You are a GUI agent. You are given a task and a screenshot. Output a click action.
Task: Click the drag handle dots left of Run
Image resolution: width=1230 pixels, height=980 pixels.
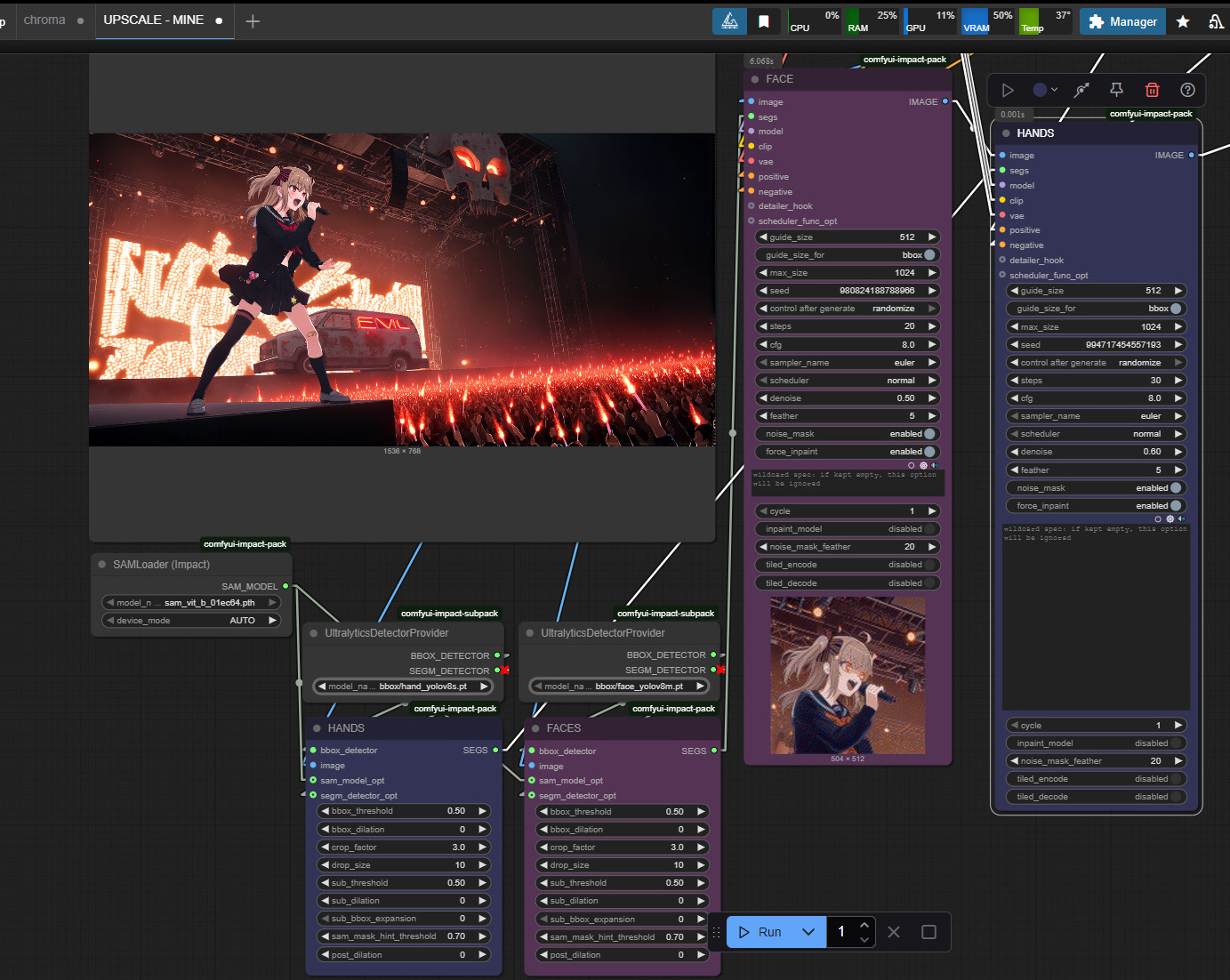716,932
